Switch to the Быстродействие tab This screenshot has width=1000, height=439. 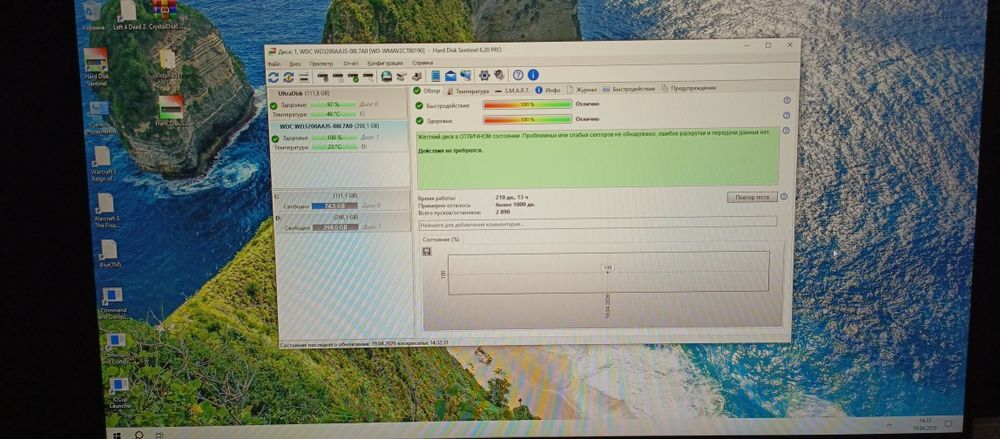pyautogui.click(x=629, y=89)
